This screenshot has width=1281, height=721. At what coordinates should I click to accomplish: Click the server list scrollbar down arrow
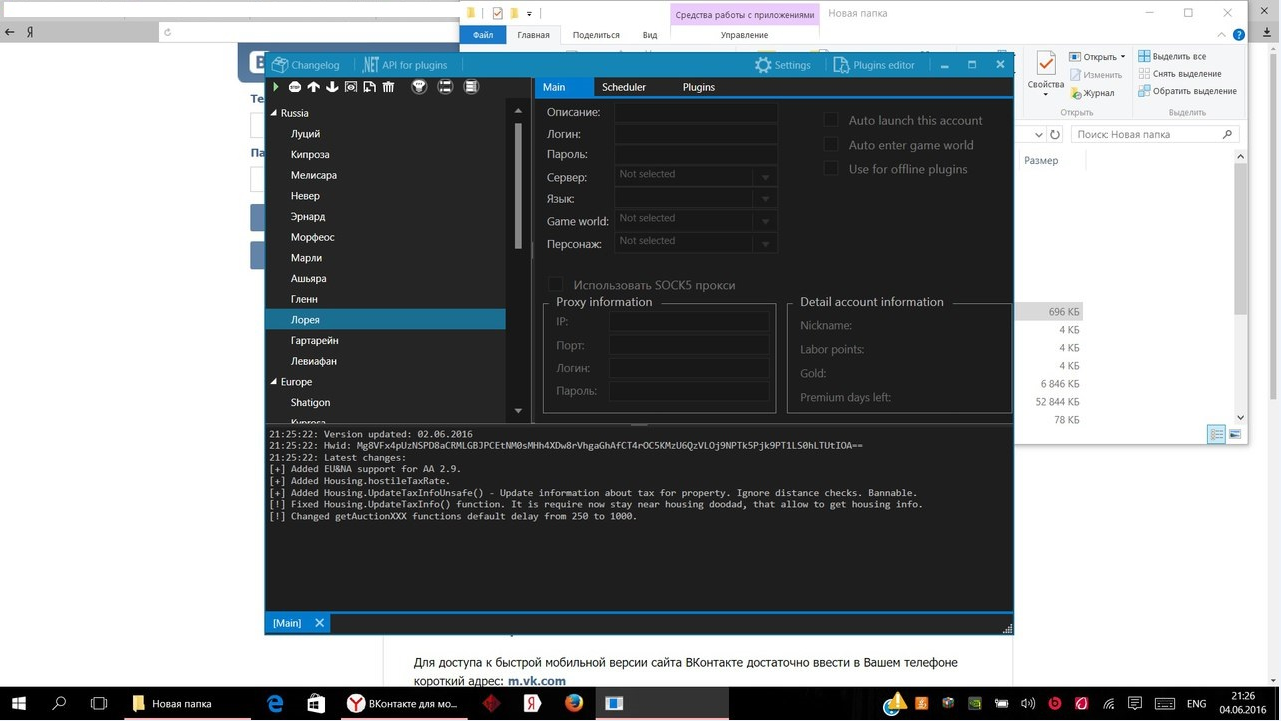click(518, 410)
